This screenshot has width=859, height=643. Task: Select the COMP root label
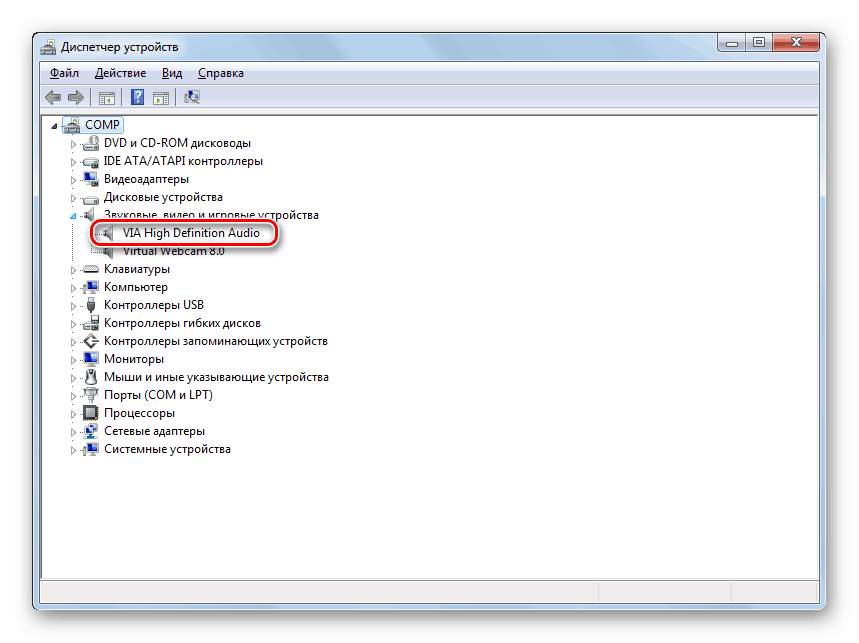[102, 125]
